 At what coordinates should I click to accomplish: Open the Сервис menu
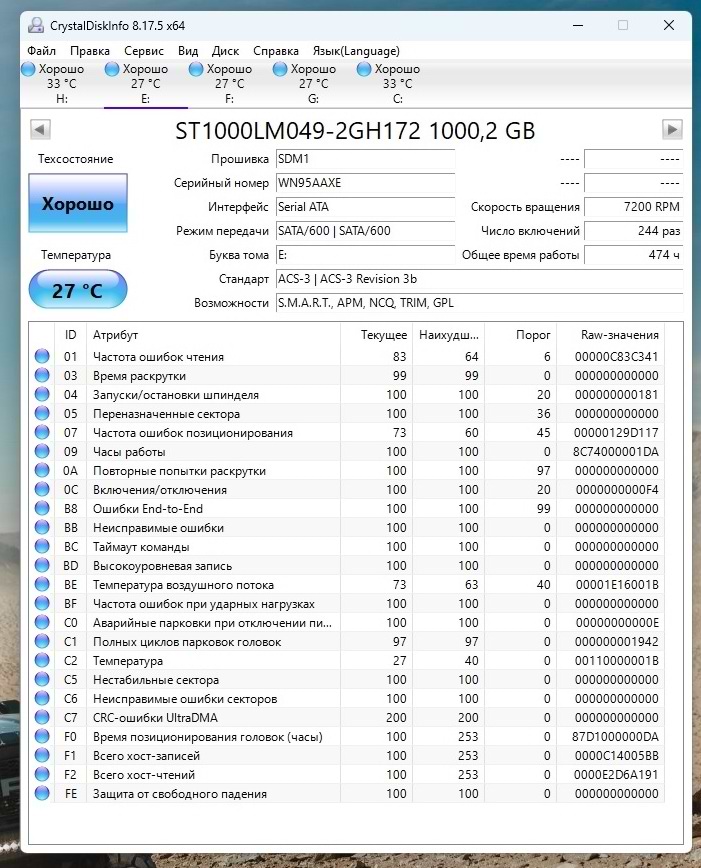pos(144,51)
